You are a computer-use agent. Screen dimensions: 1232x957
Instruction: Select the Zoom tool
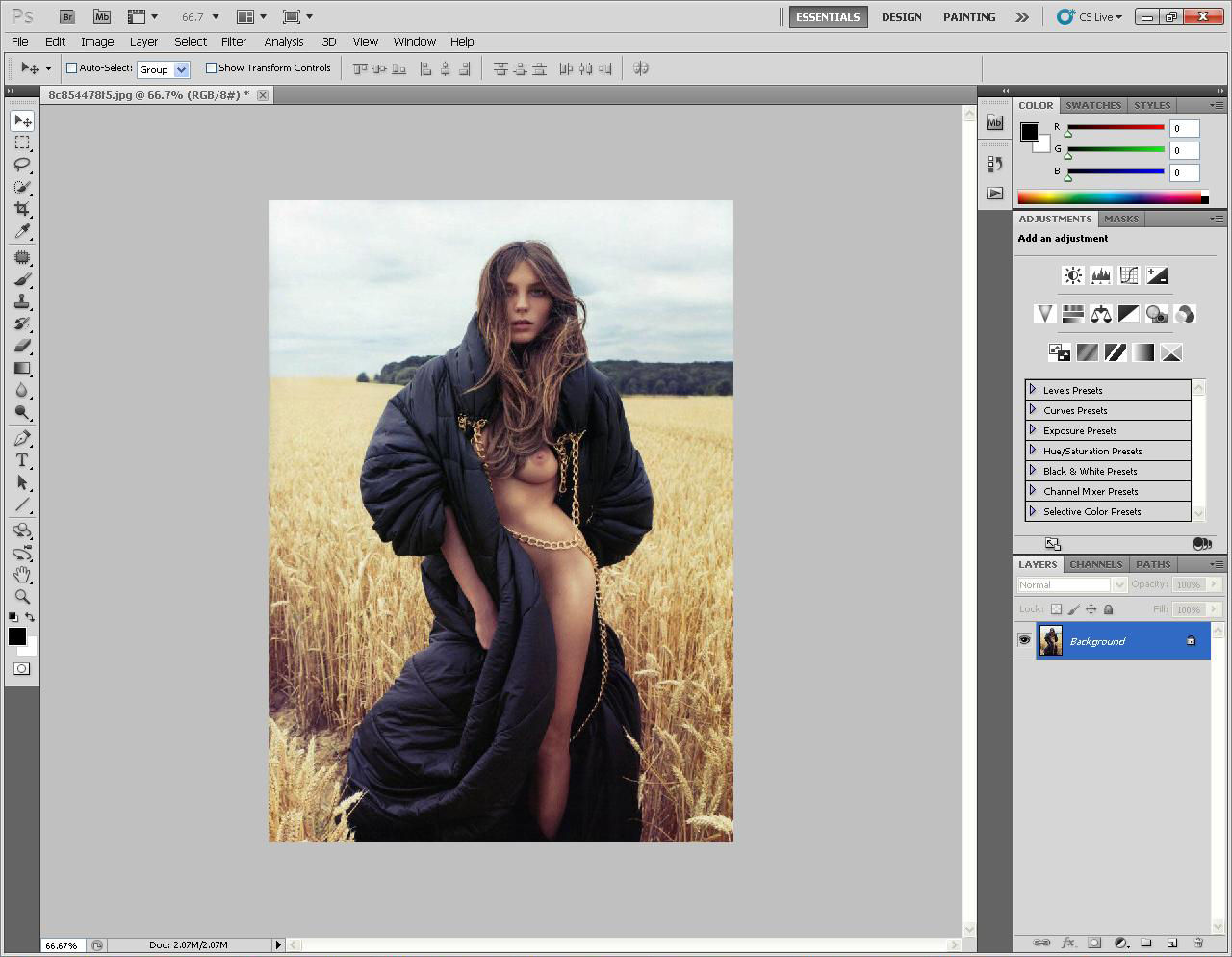[x=22, y=597]
